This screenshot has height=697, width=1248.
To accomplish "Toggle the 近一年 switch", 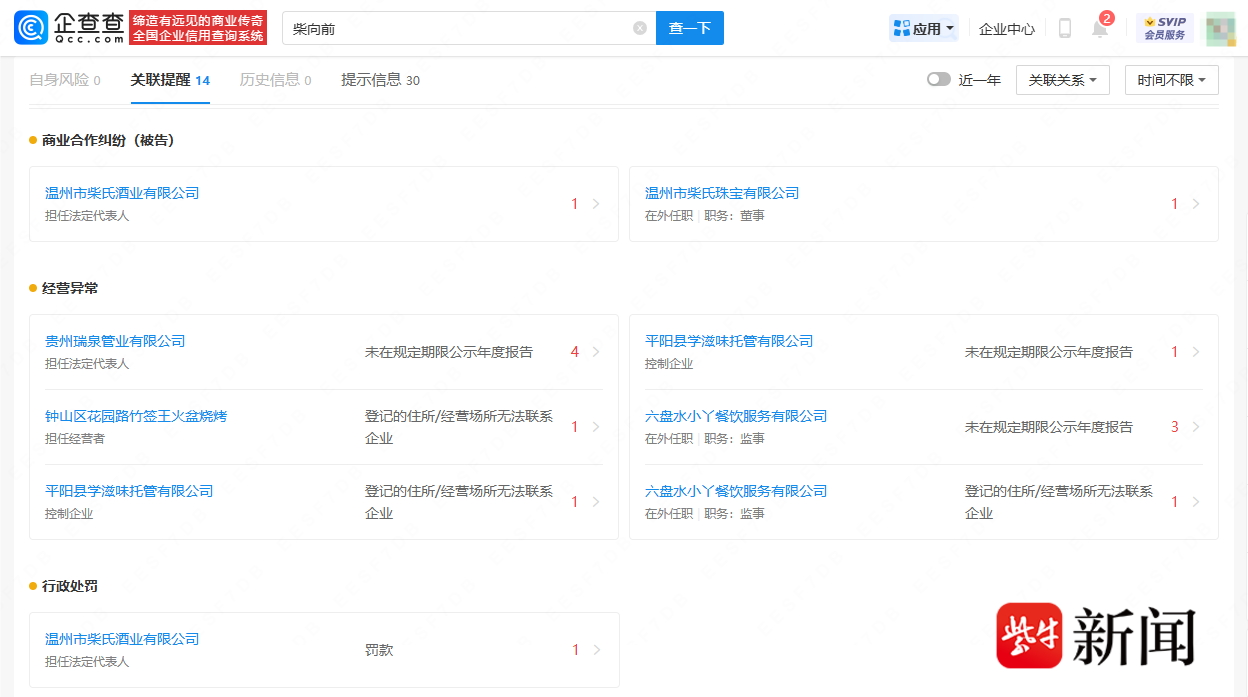I will click(938, 80).
